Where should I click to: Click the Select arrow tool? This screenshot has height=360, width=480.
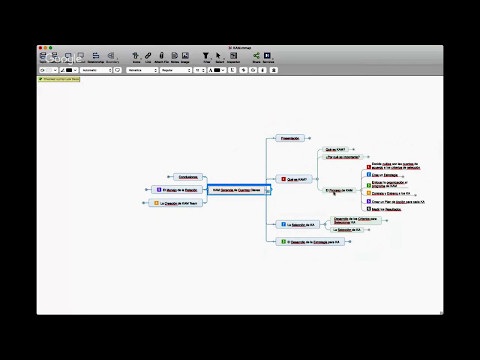pos(219,56)
